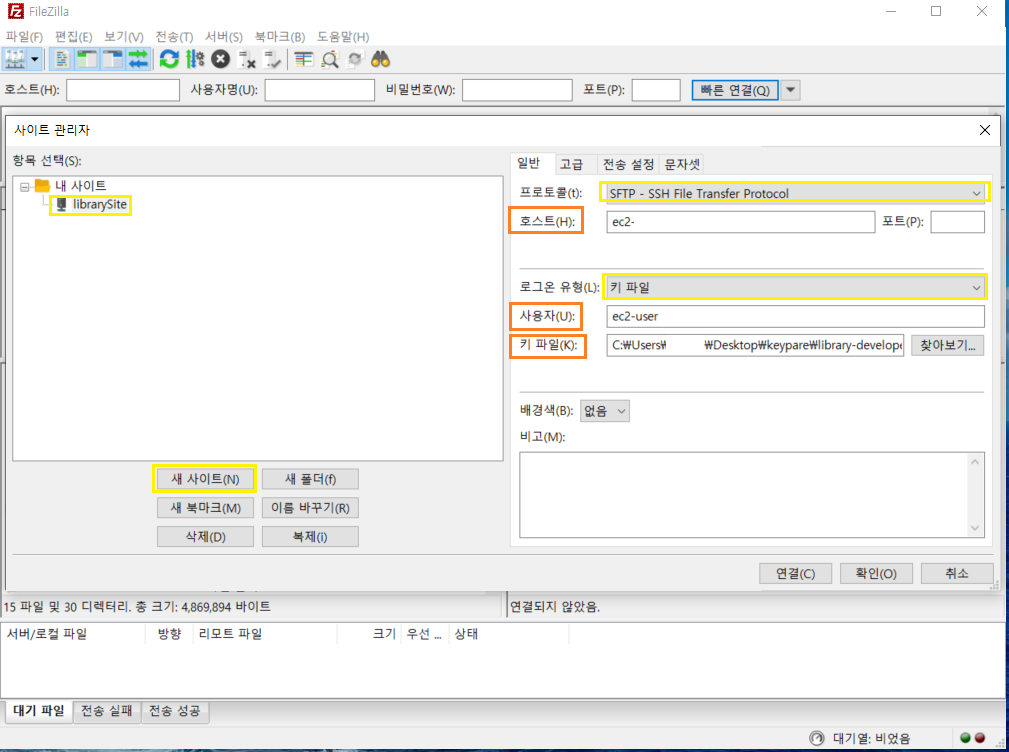
Task: Click the binoculars file search icon
Action: pyautogui.click(x=380, y=60)
